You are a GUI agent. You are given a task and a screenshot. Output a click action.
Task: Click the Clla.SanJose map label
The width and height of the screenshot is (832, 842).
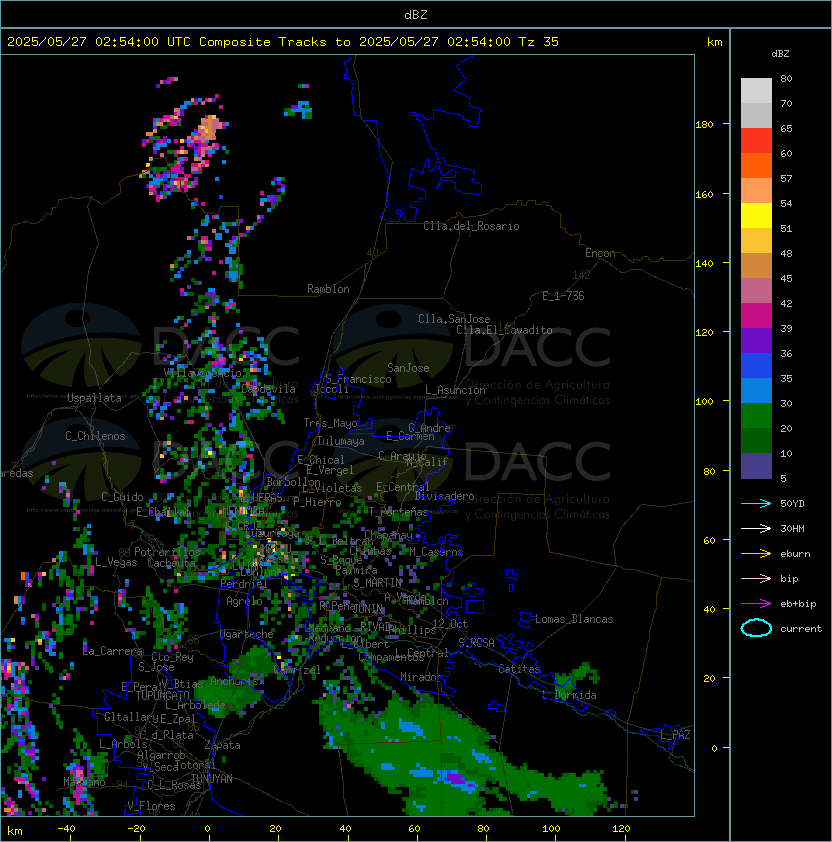pyautogui.click(x=454, y=319)
